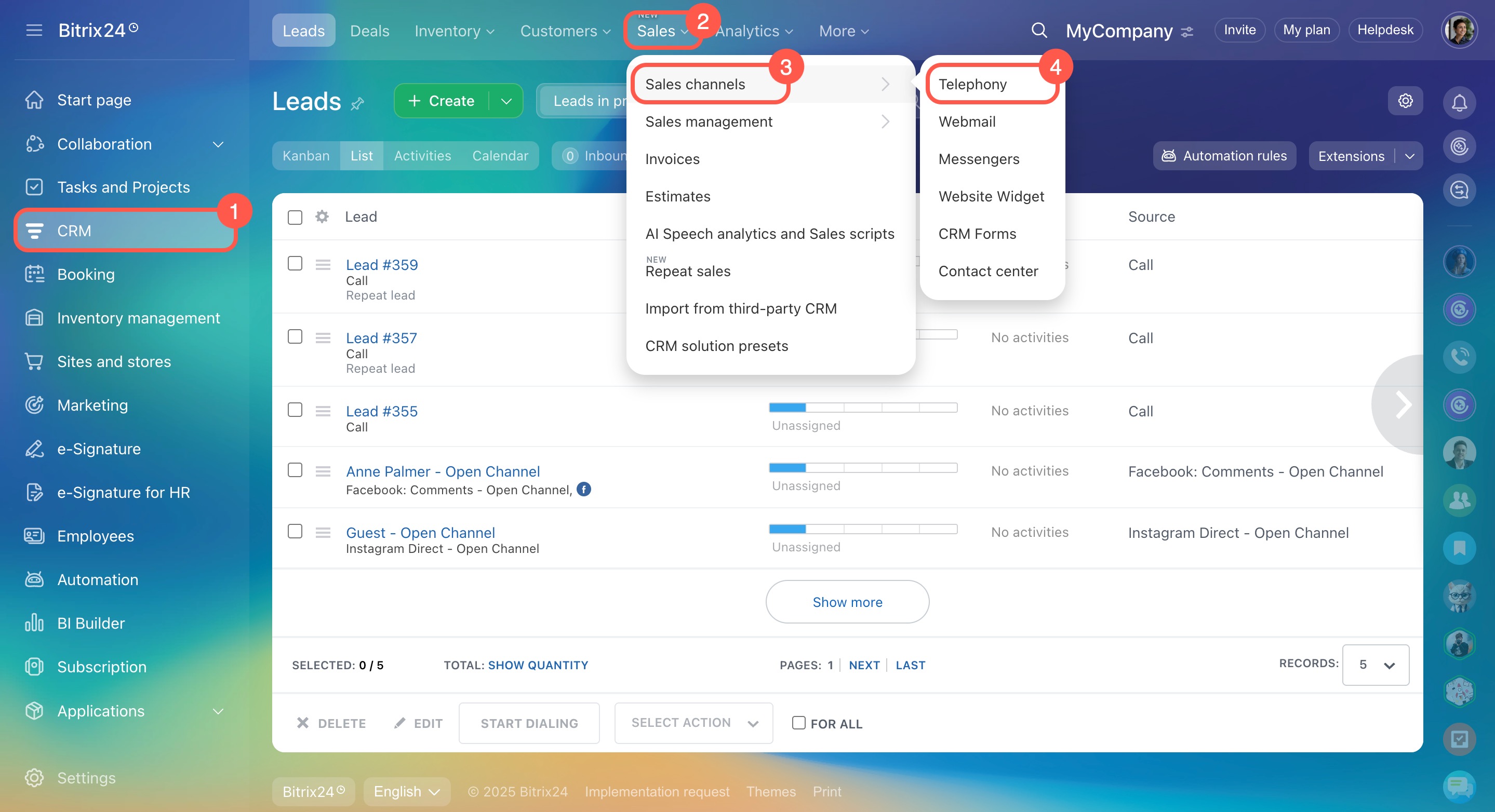This screenshot has width=1495, height=812.
Task: Open the records-per-page dropdown
Action: (x=1375, y=665)
